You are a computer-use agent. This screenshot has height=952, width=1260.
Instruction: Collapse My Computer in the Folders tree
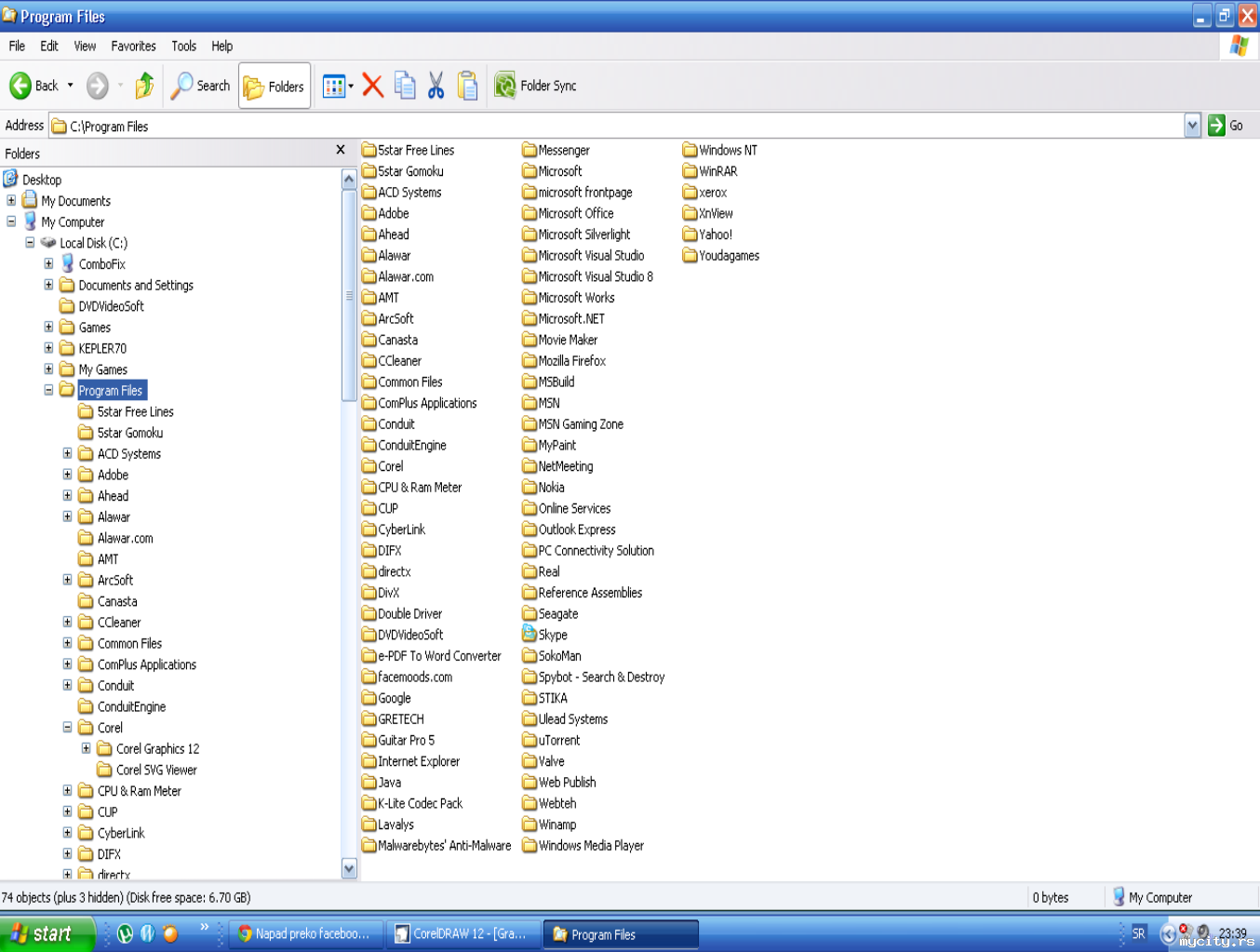pos(11,221)
